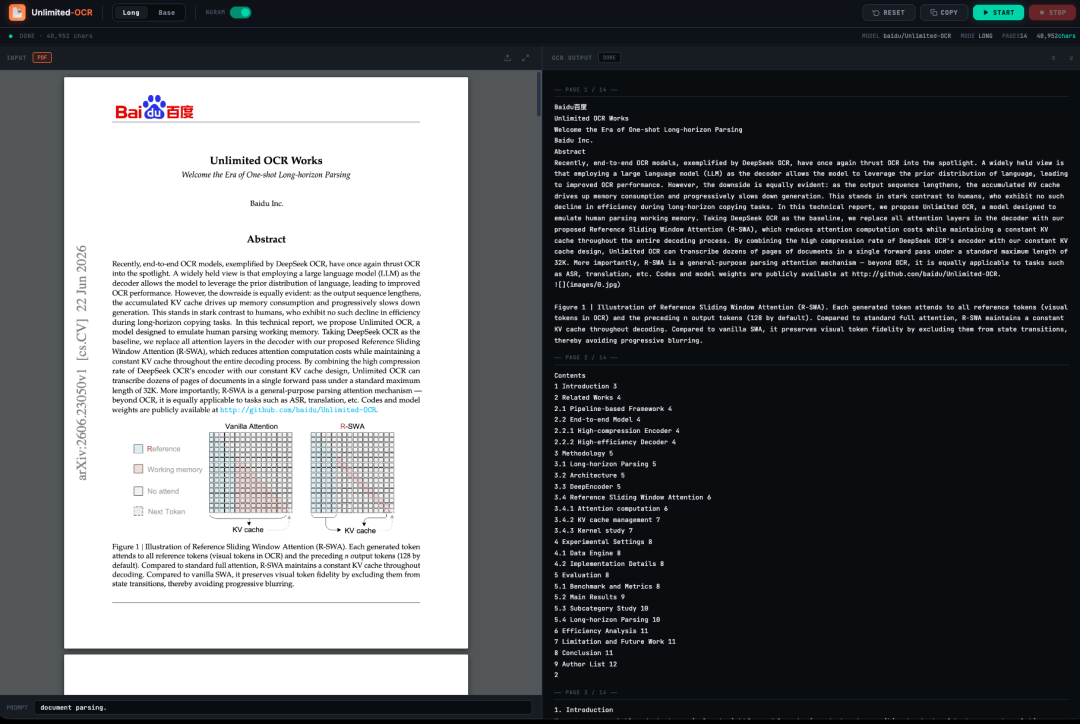Click the STOP button
This screenshot has height=724, width=1080.
click(x=1052, y=12)
